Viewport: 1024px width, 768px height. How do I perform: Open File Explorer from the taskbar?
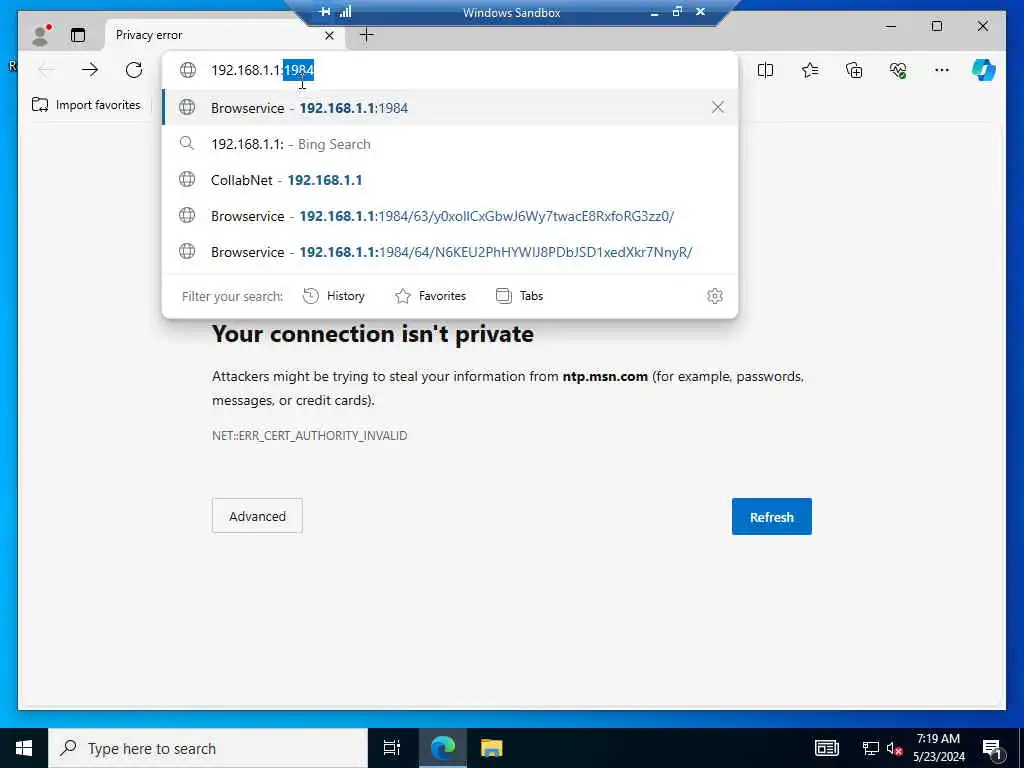492,748
